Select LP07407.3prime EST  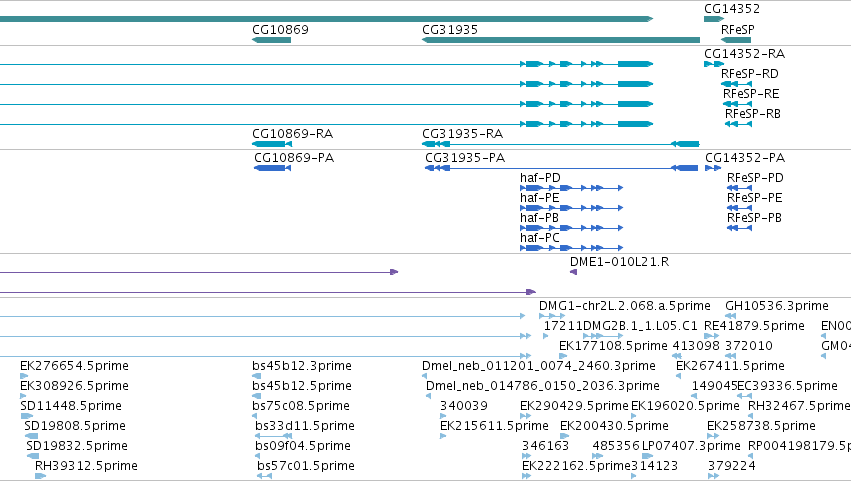click(691, 446)
